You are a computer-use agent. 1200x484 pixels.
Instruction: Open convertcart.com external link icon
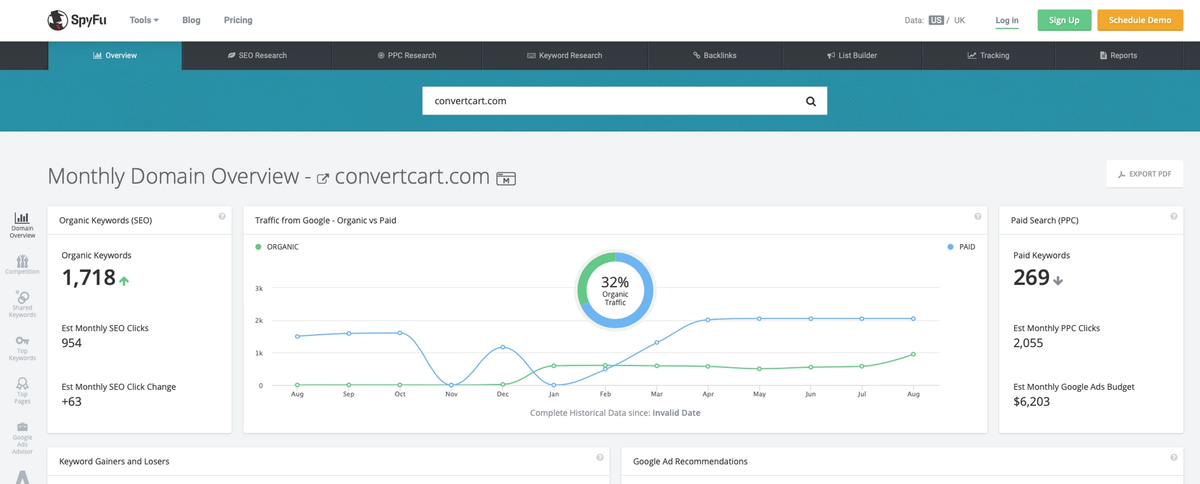pos(322,179)
